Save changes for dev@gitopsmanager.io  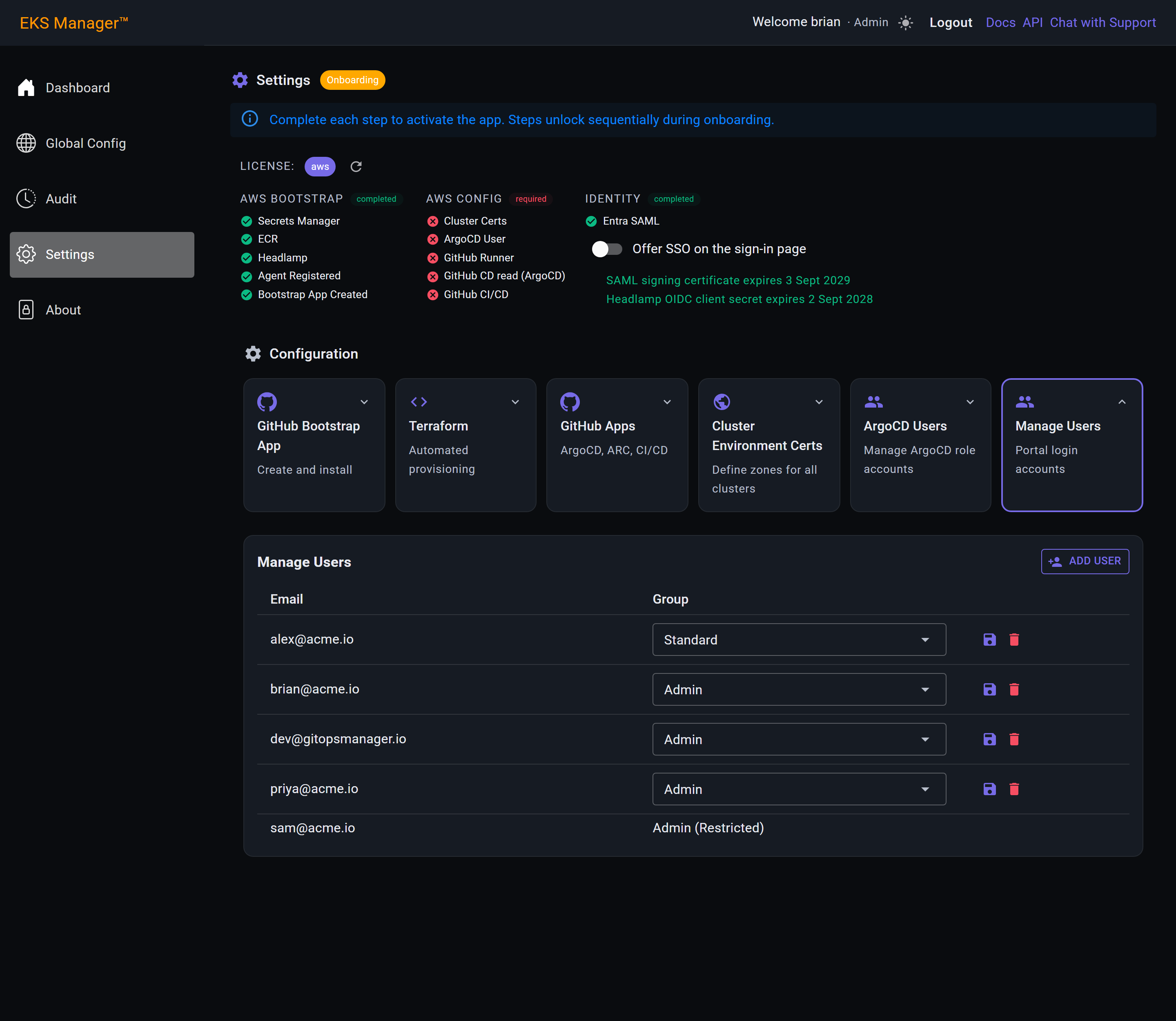pos(990,739)
